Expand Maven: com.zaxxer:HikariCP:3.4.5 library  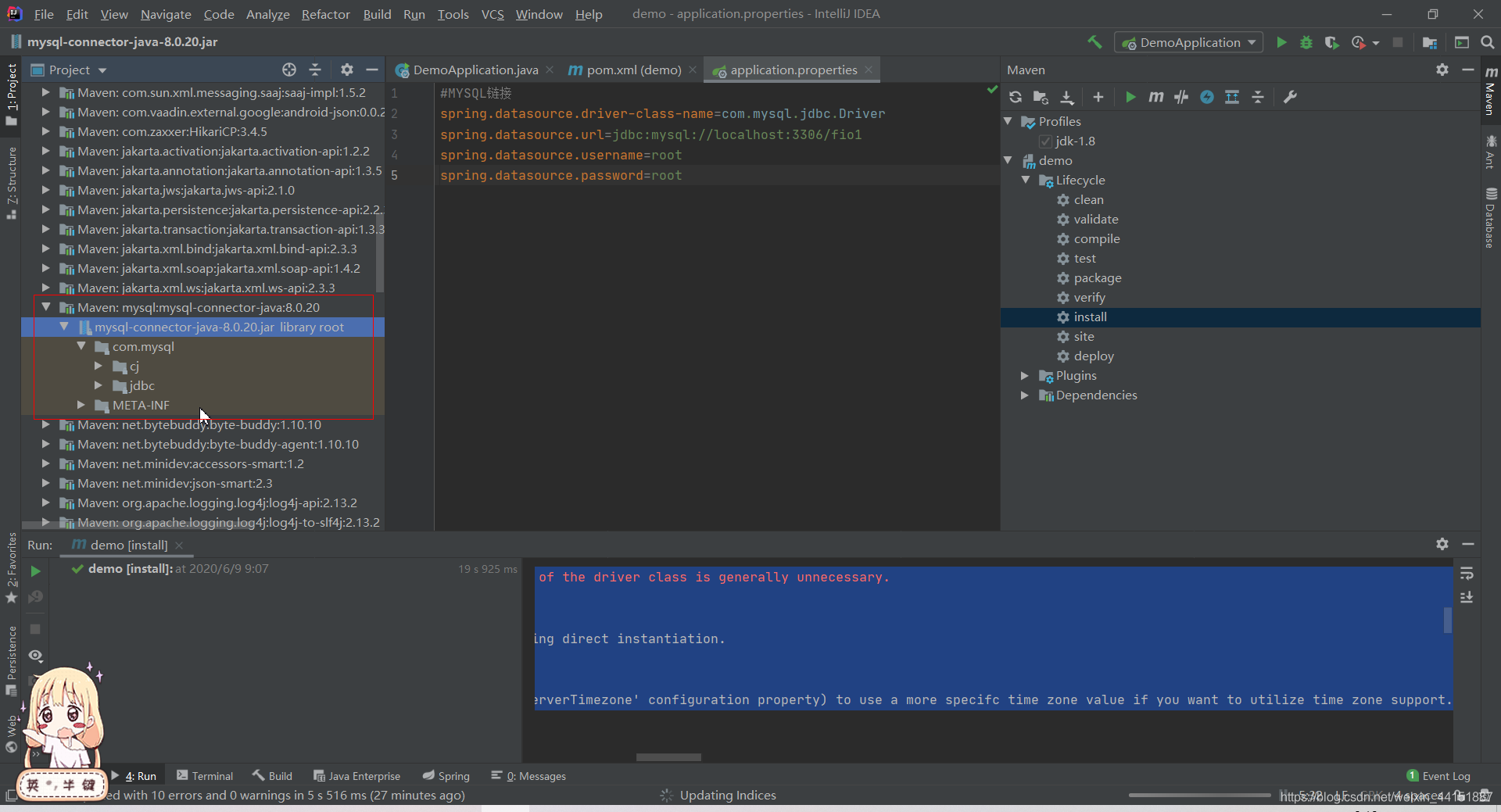(45, 131)
